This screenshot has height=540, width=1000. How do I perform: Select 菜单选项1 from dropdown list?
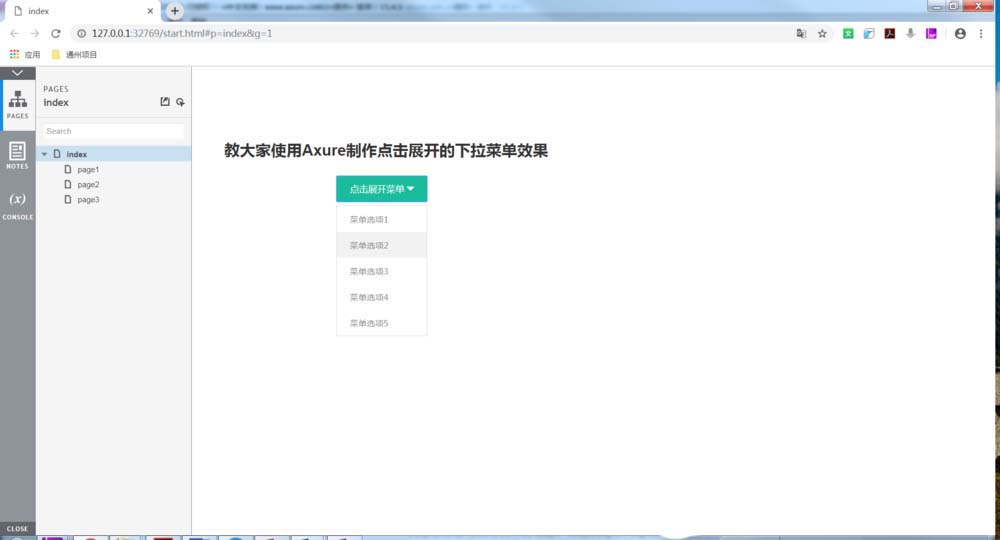pos(381,219)
